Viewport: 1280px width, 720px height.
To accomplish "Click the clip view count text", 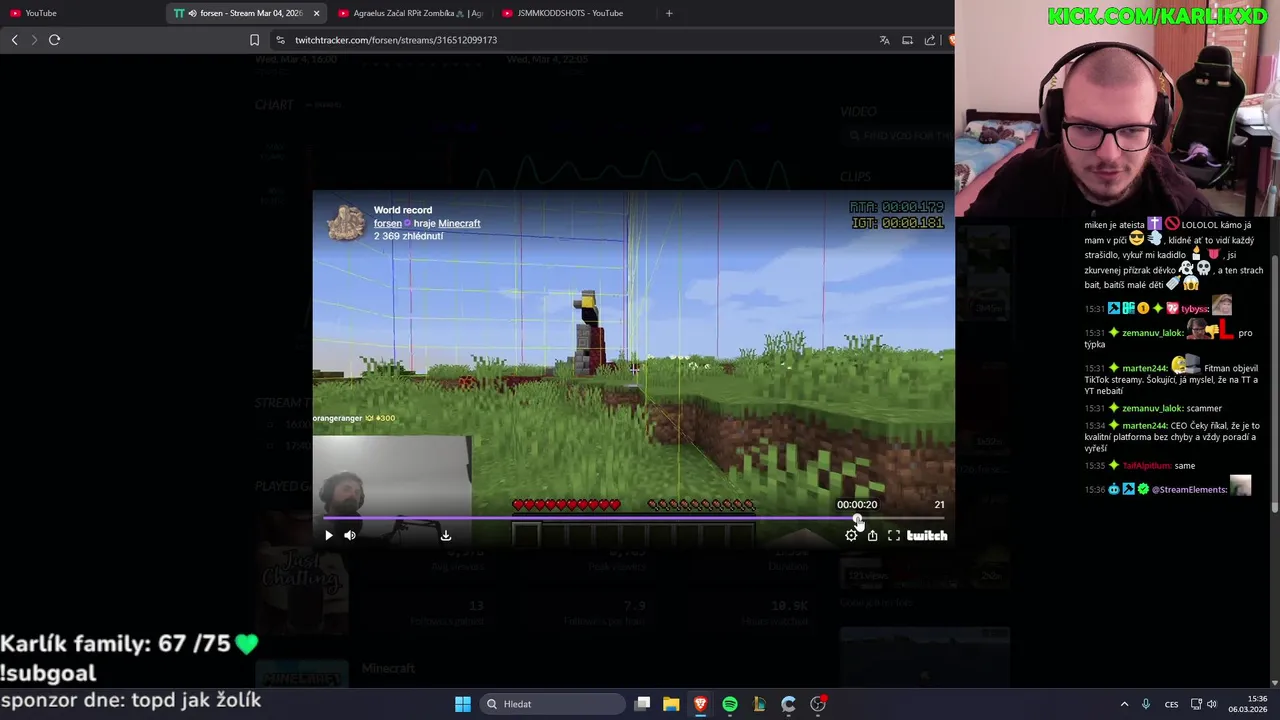I will (x=408, y=236).
